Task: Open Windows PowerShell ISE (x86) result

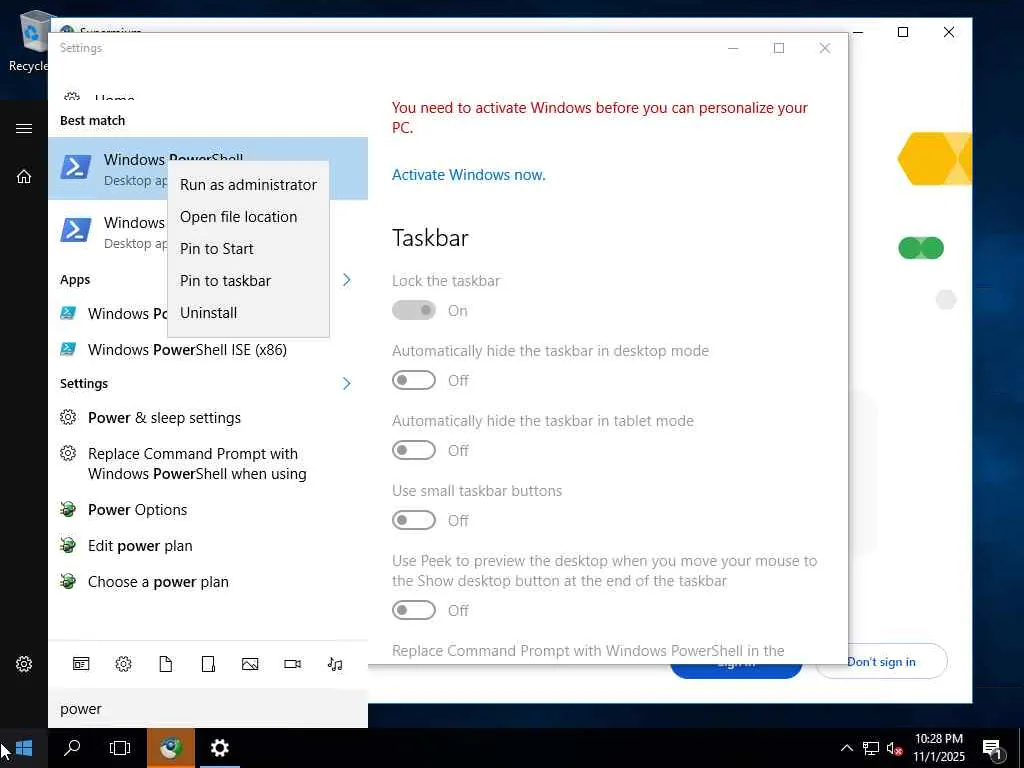Action: pyautogui.click(x=208, y=349)
